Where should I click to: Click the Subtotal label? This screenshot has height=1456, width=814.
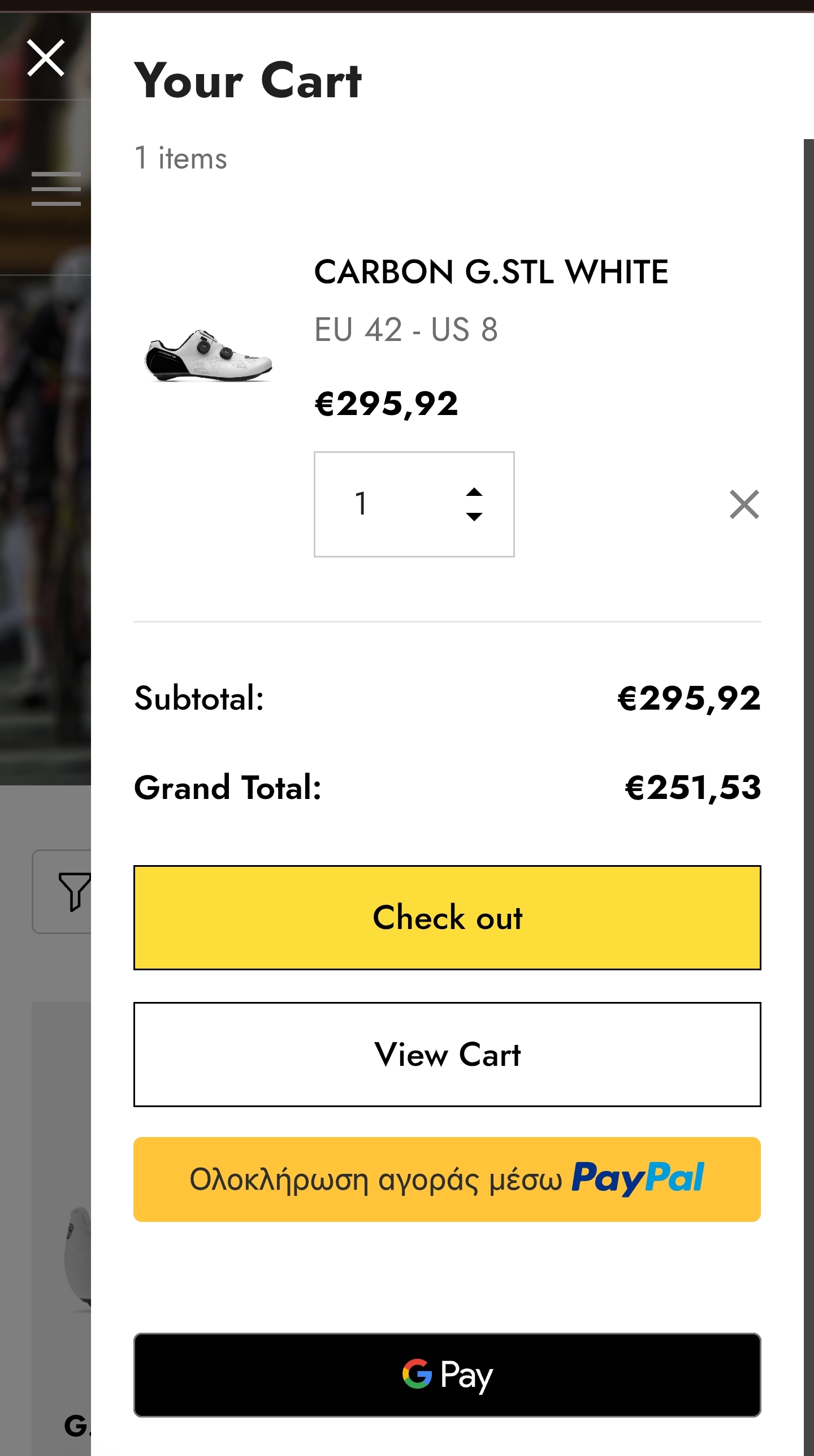[x=199, y=698]
